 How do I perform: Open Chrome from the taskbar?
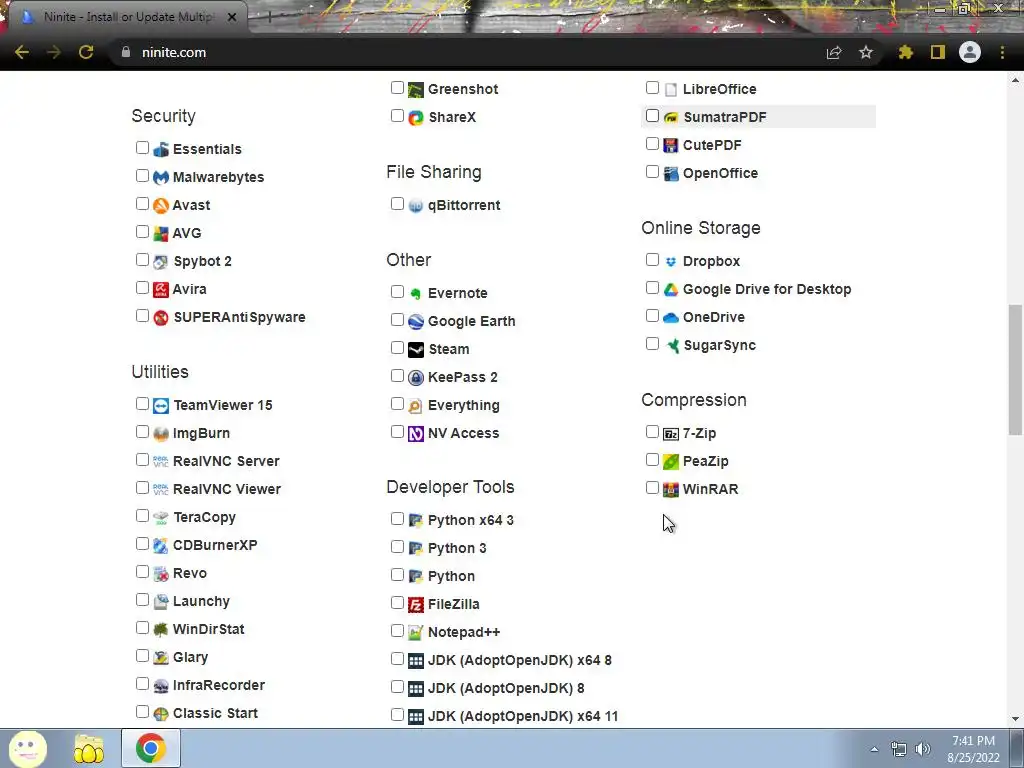click(x=151, y=748)
